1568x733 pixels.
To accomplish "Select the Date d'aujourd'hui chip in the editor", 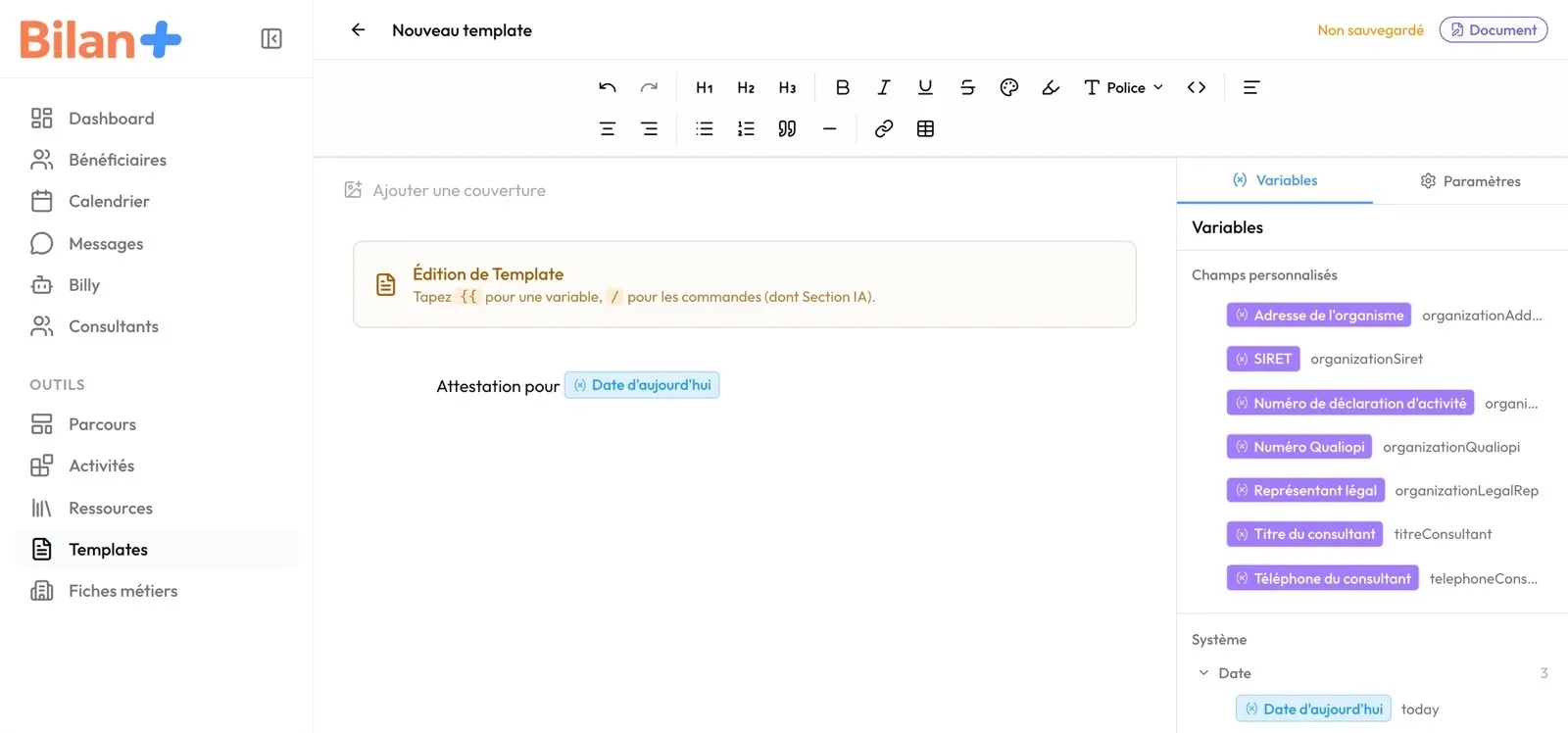I will (642, 385).
